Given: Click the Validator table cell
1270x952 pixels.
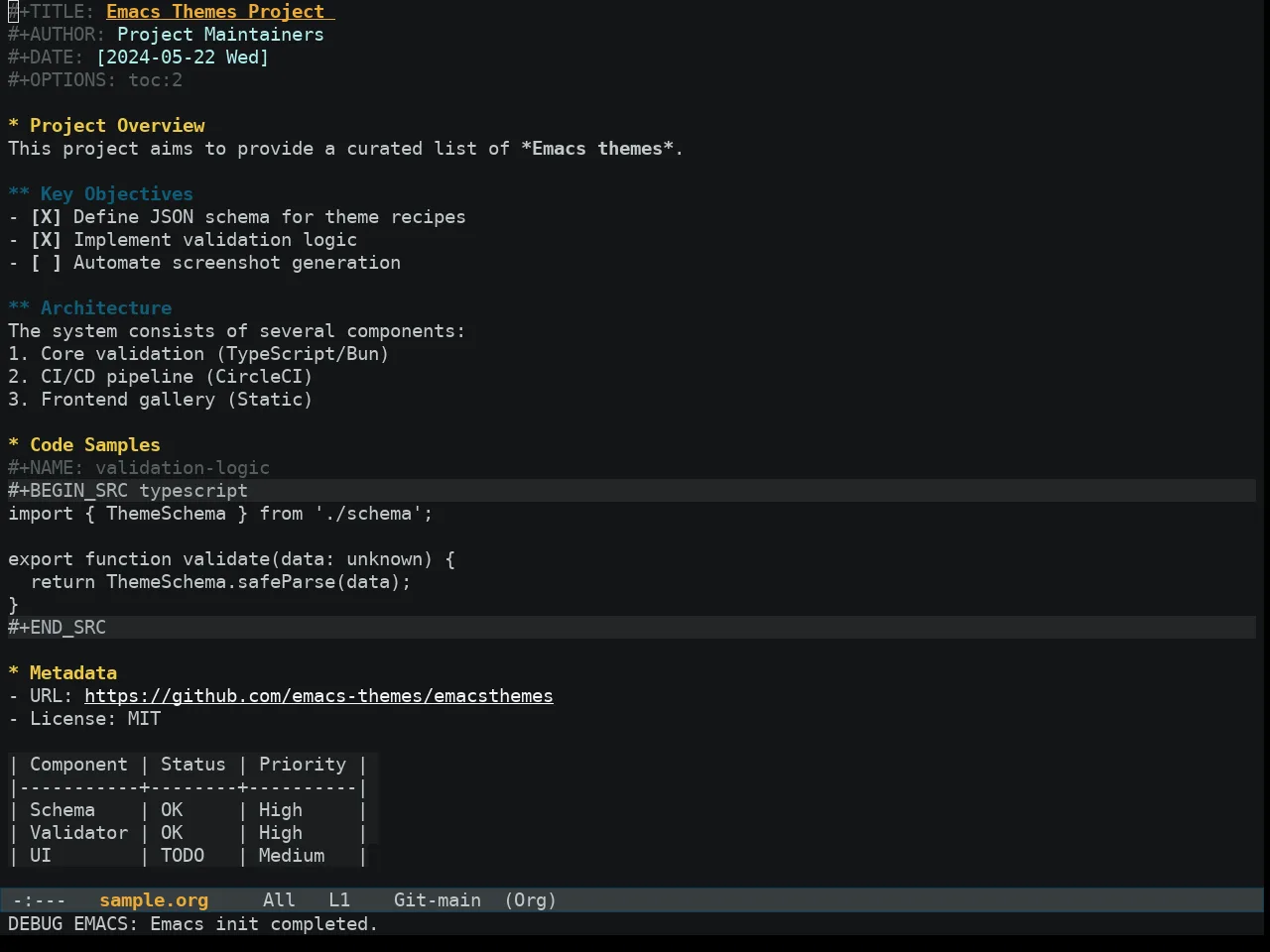Looking at the screenshot, I should [78, 833].
